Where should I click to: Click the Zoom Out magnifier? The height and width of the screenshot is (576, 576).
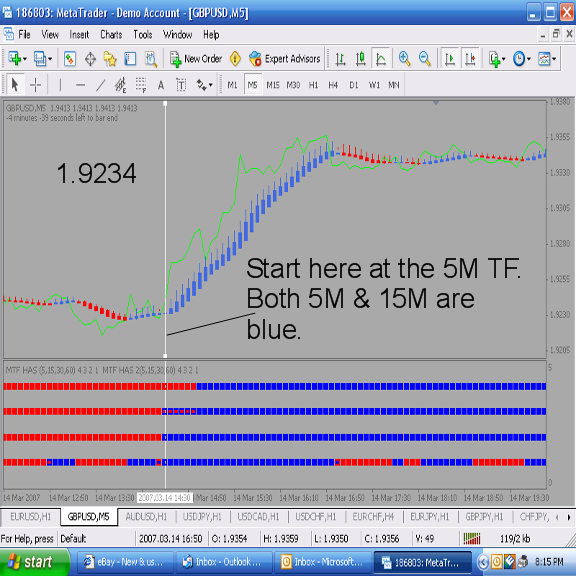coord(424,59)
